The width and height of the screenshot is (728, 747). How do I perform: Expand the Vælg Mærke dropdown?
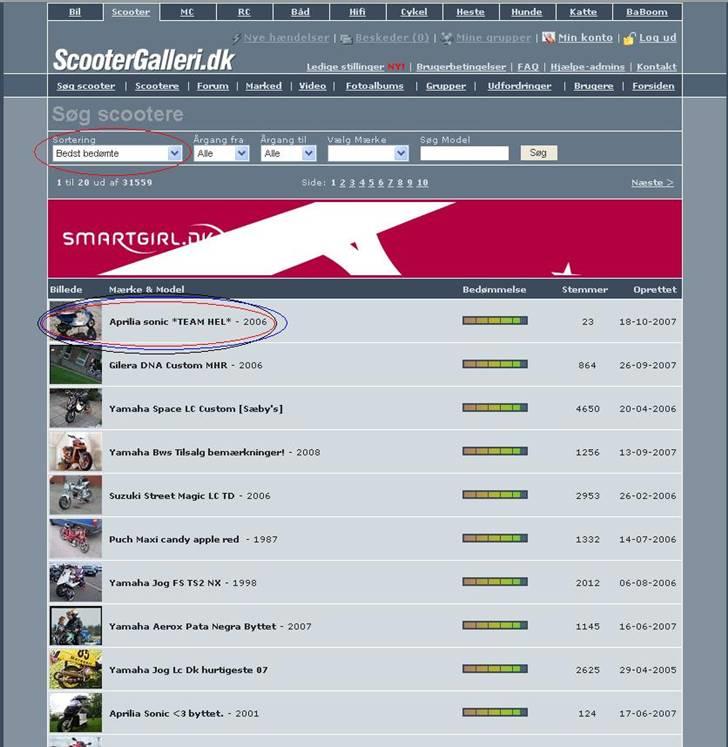coord(367,153)
